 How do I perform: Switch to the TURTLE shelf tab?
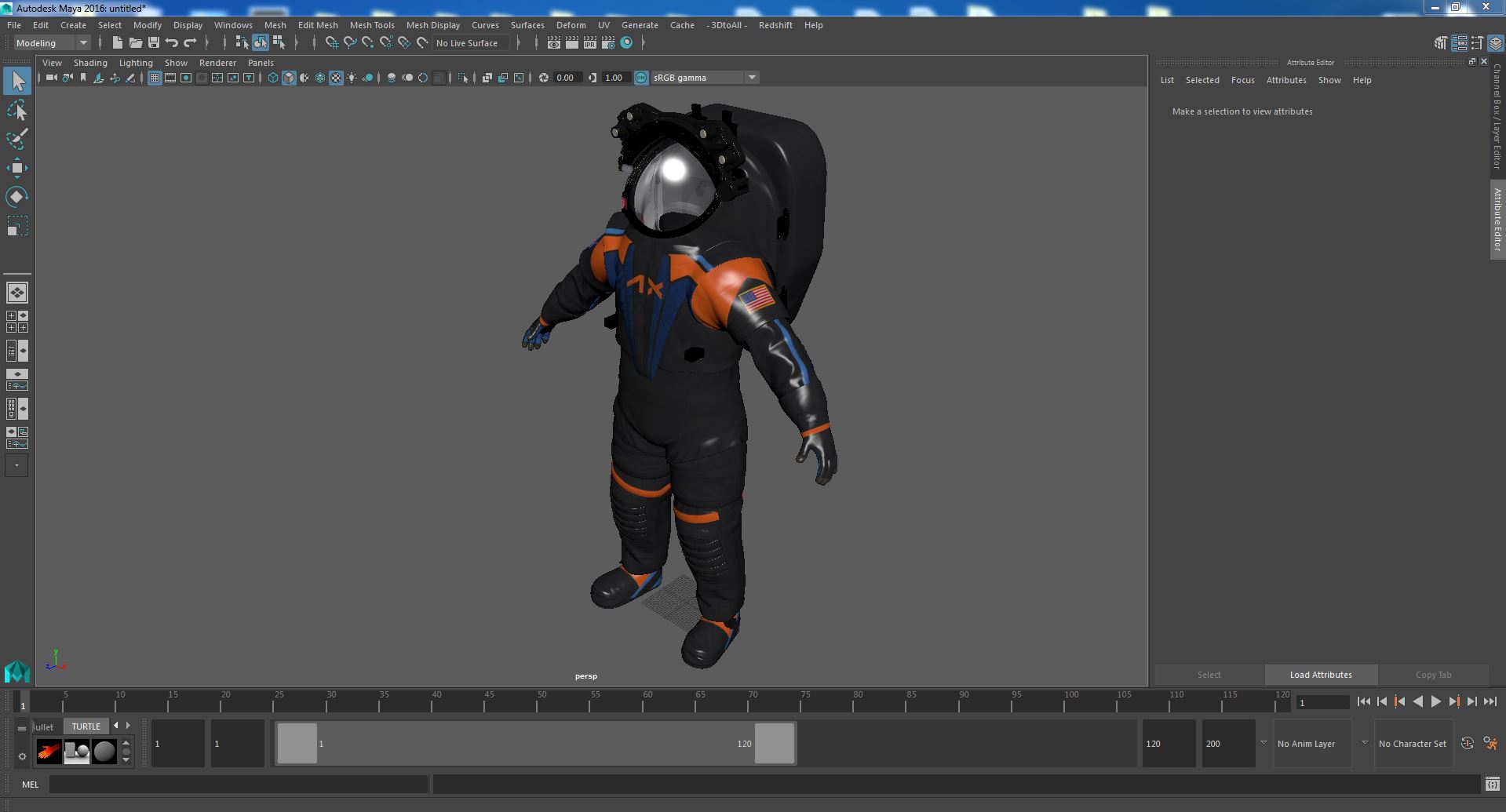(x=86, y=726)
